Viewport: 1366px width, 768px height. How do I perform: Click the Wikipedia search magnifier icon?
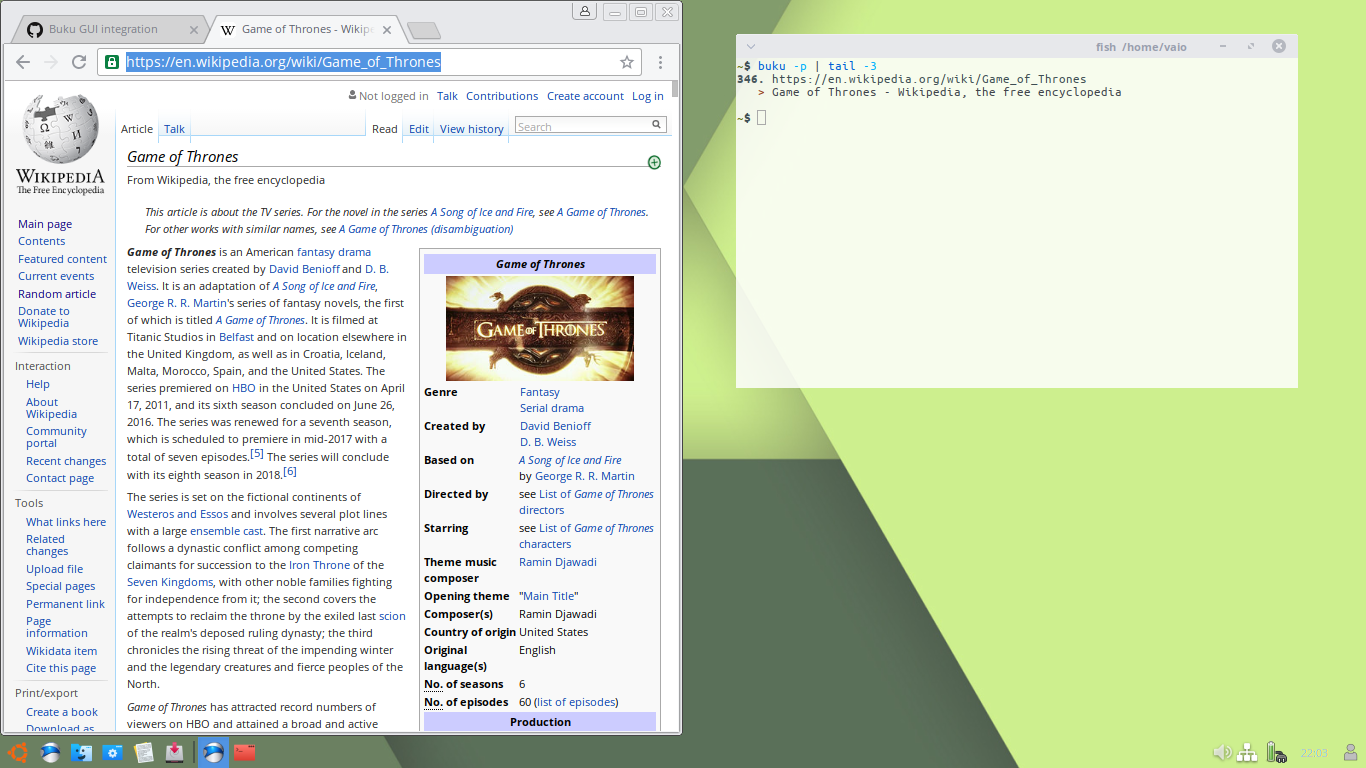[657, 125]
